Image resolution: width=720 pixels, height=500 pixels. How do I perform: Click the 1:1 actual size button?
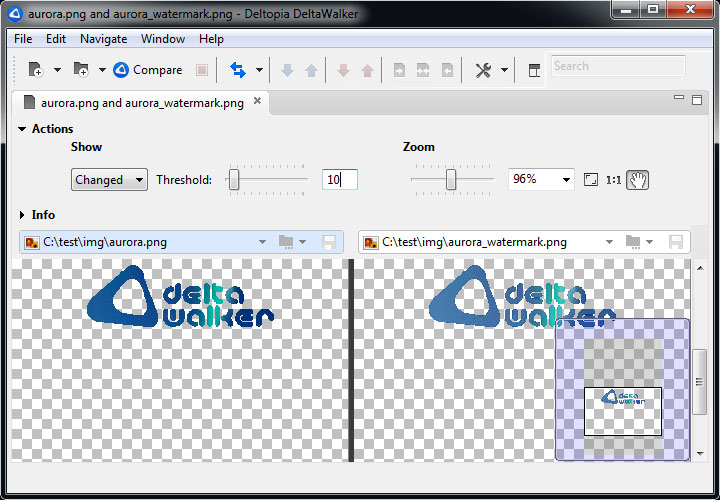pyautogui.click(x=613, y=180)
